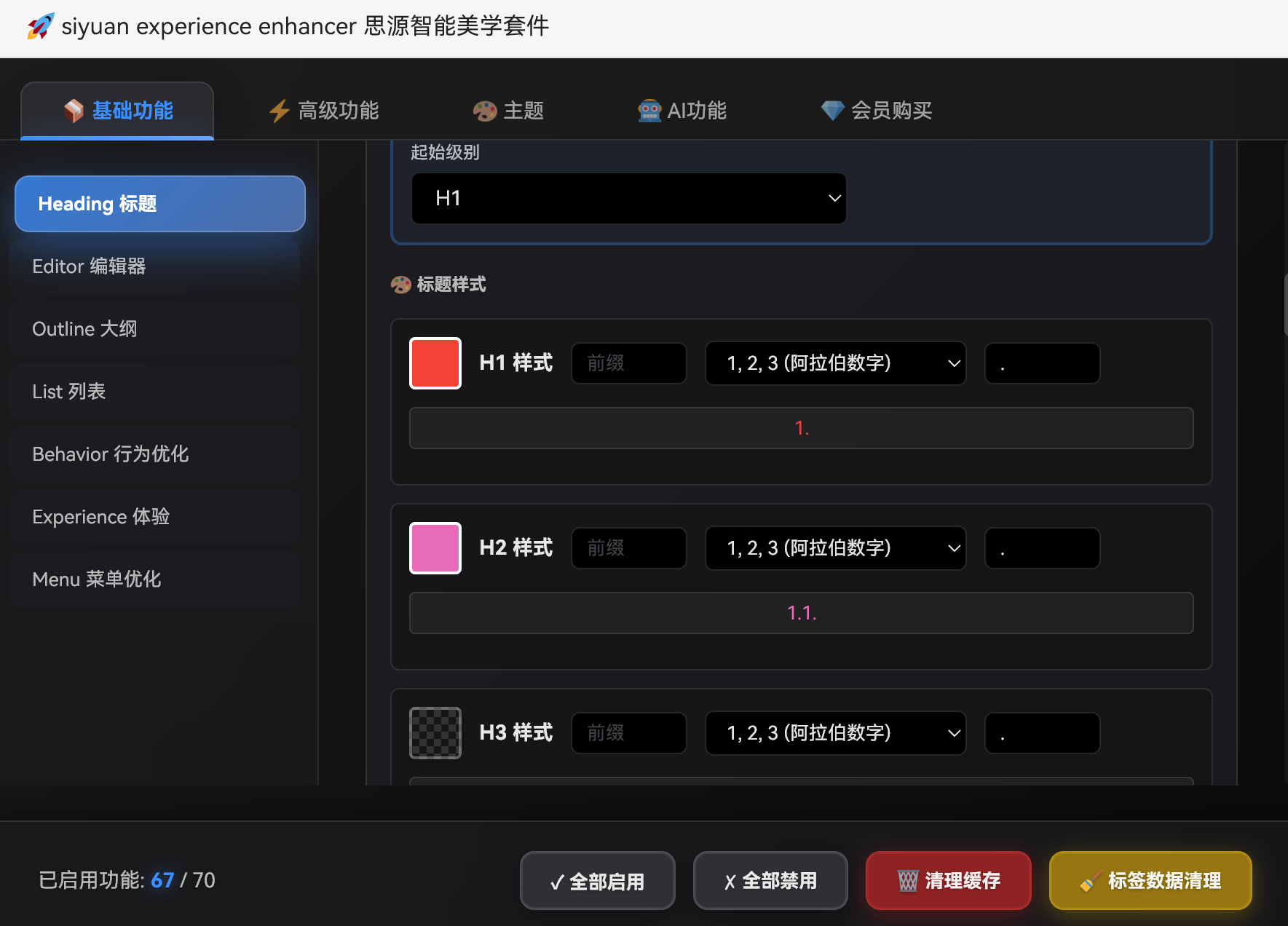The image size is (1288, 926).
Task: Focus the H3 样式 前缀 prefix field
Action: 629,733
